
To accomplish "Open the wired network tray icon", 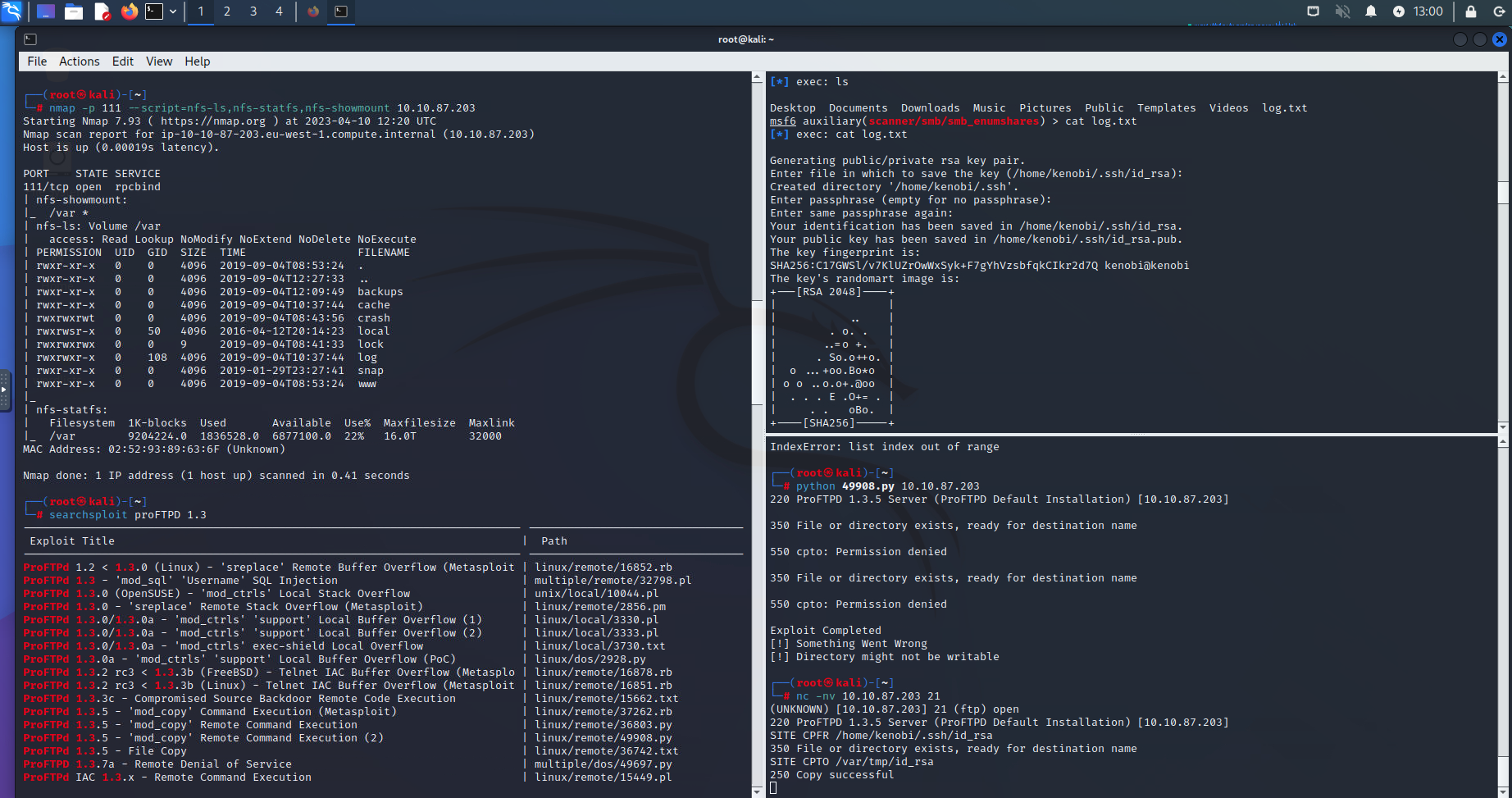I will [x=1314, y=11].
